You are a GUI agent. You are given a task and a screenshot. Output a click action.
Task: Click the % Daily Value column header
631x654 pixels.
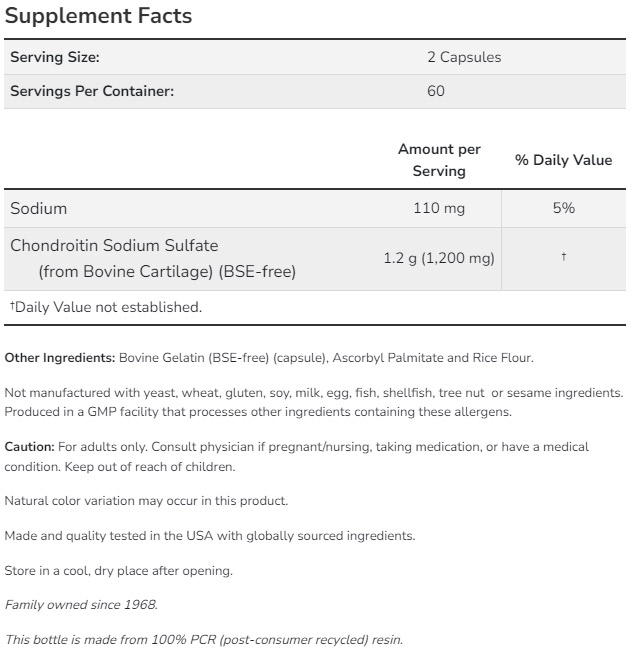[563, 160]
